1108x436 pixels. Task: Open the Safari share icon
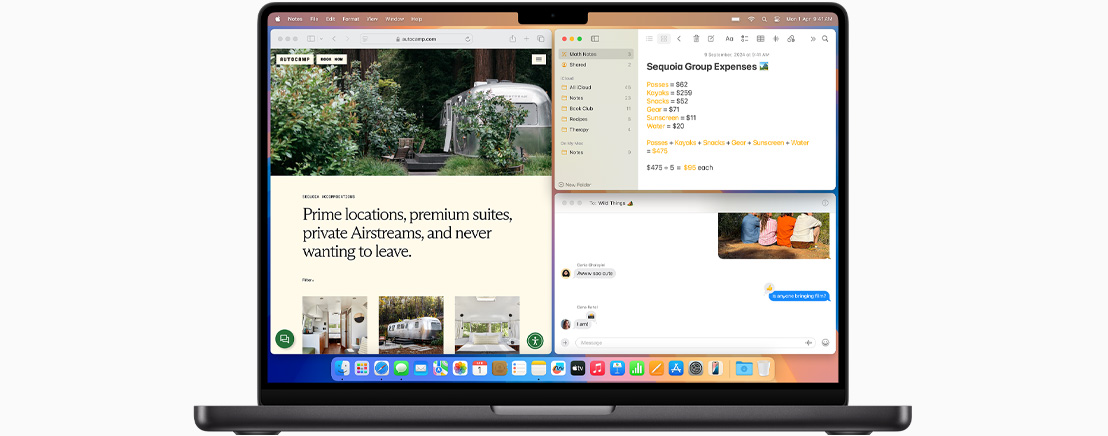point(513,39)
